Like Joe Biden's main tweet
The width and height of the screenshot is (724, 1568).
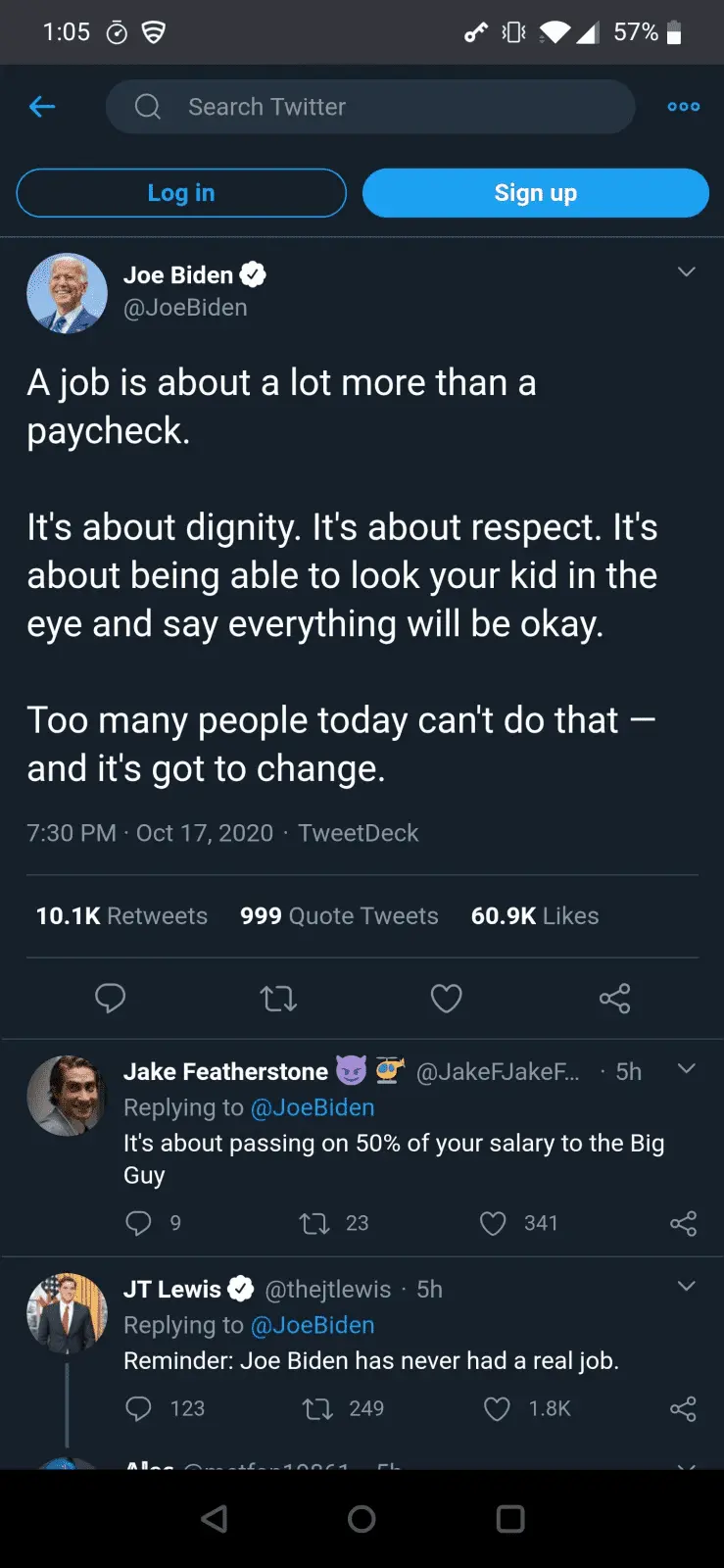coord(446,999)
